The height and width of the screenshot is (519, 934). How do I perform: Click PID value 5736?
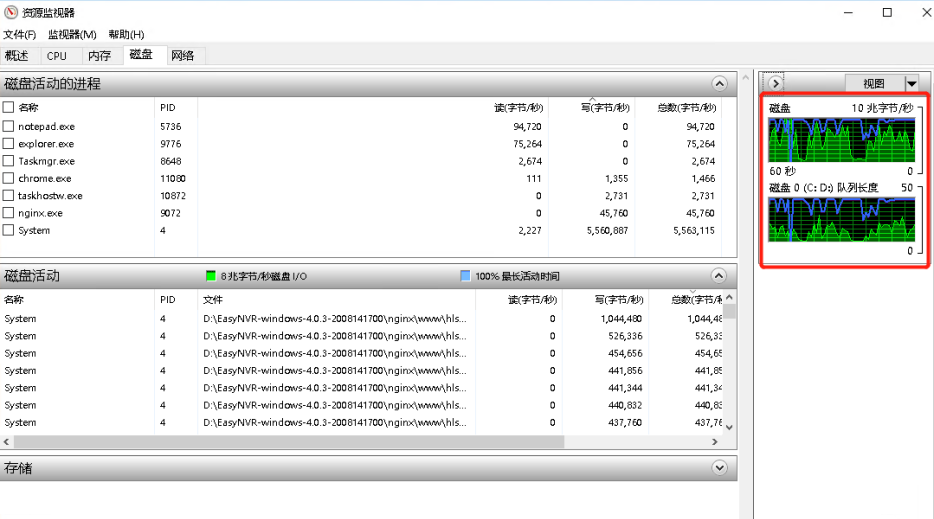pos(170,126)
